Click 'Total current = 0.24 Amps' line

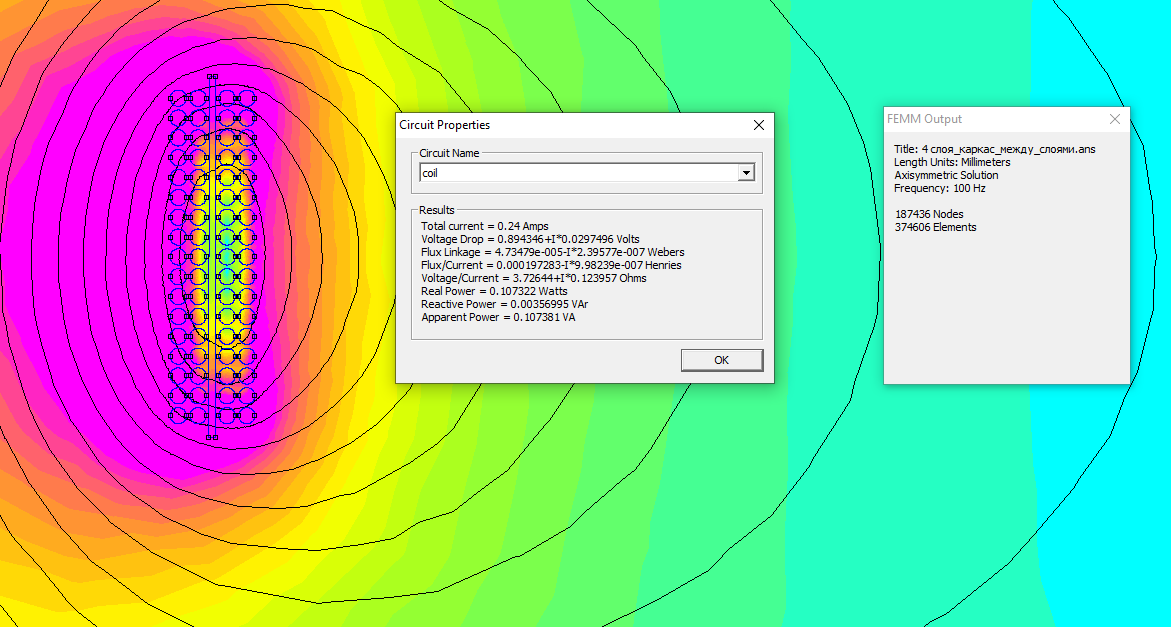(485, 226)
